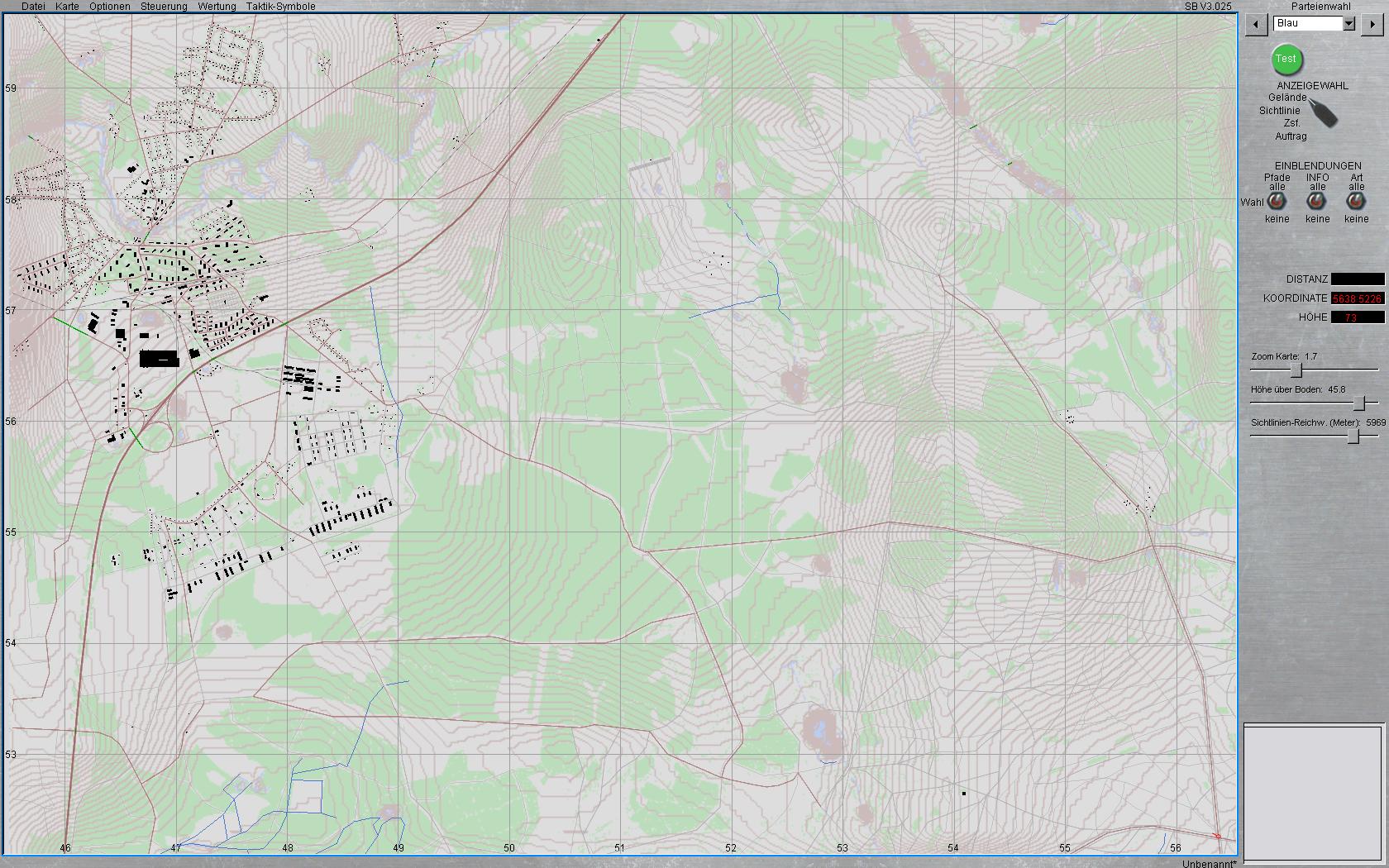Click the large black building on map
The image size is (1389, 868).
pos(160,359)
